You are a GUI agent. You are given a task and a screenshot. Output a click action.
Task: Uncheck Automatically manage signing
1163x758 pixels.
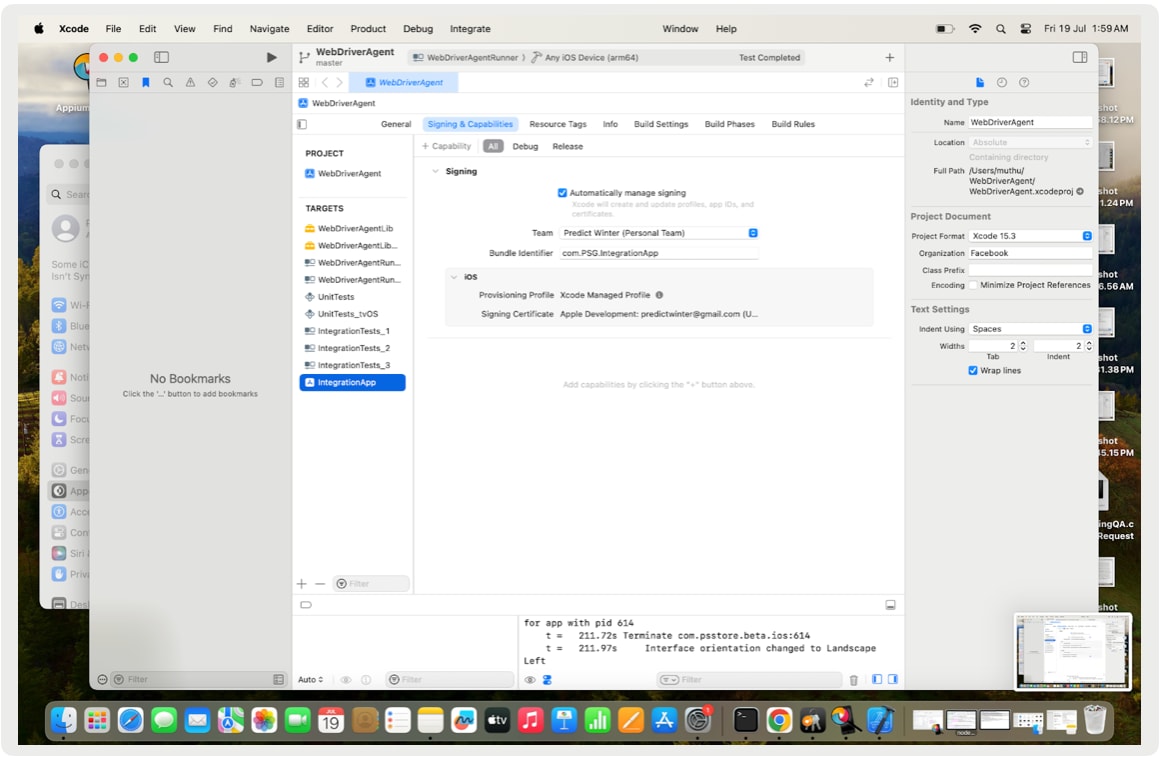562,193
